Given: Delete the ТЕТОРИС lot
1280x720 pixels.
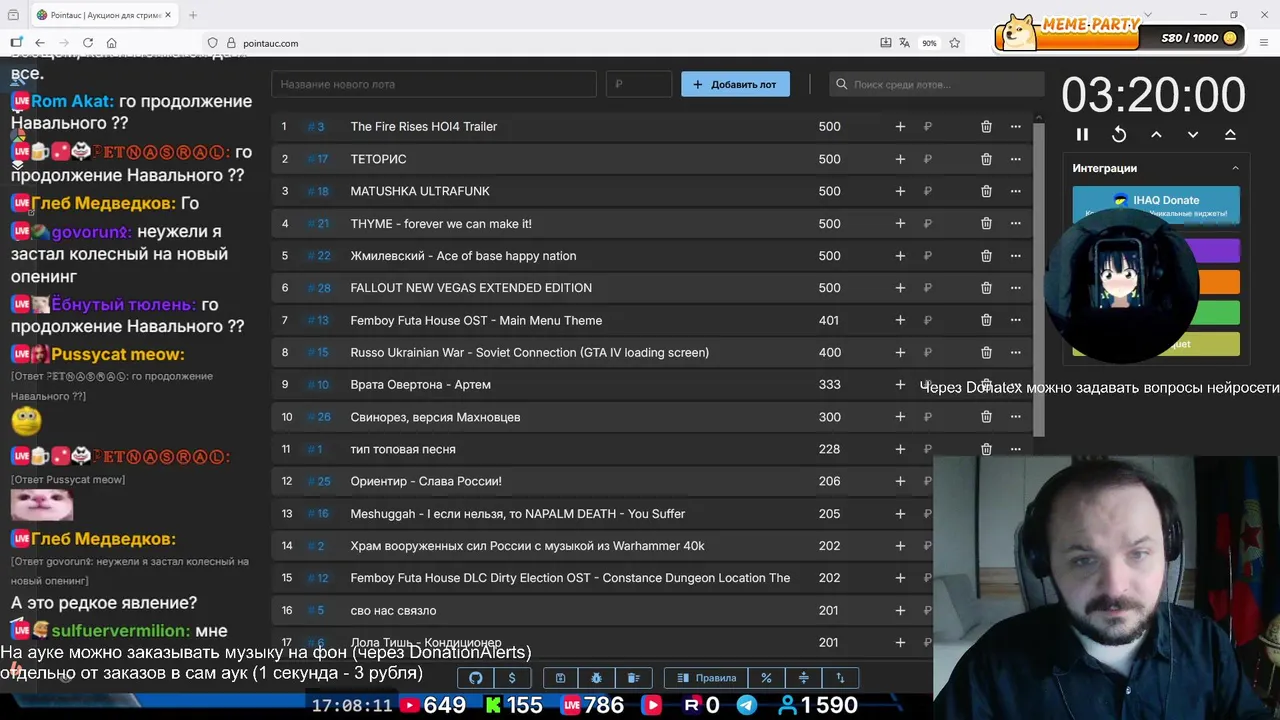Looking at the screenshot, I should pyautogui.click(x=986, y=159).
